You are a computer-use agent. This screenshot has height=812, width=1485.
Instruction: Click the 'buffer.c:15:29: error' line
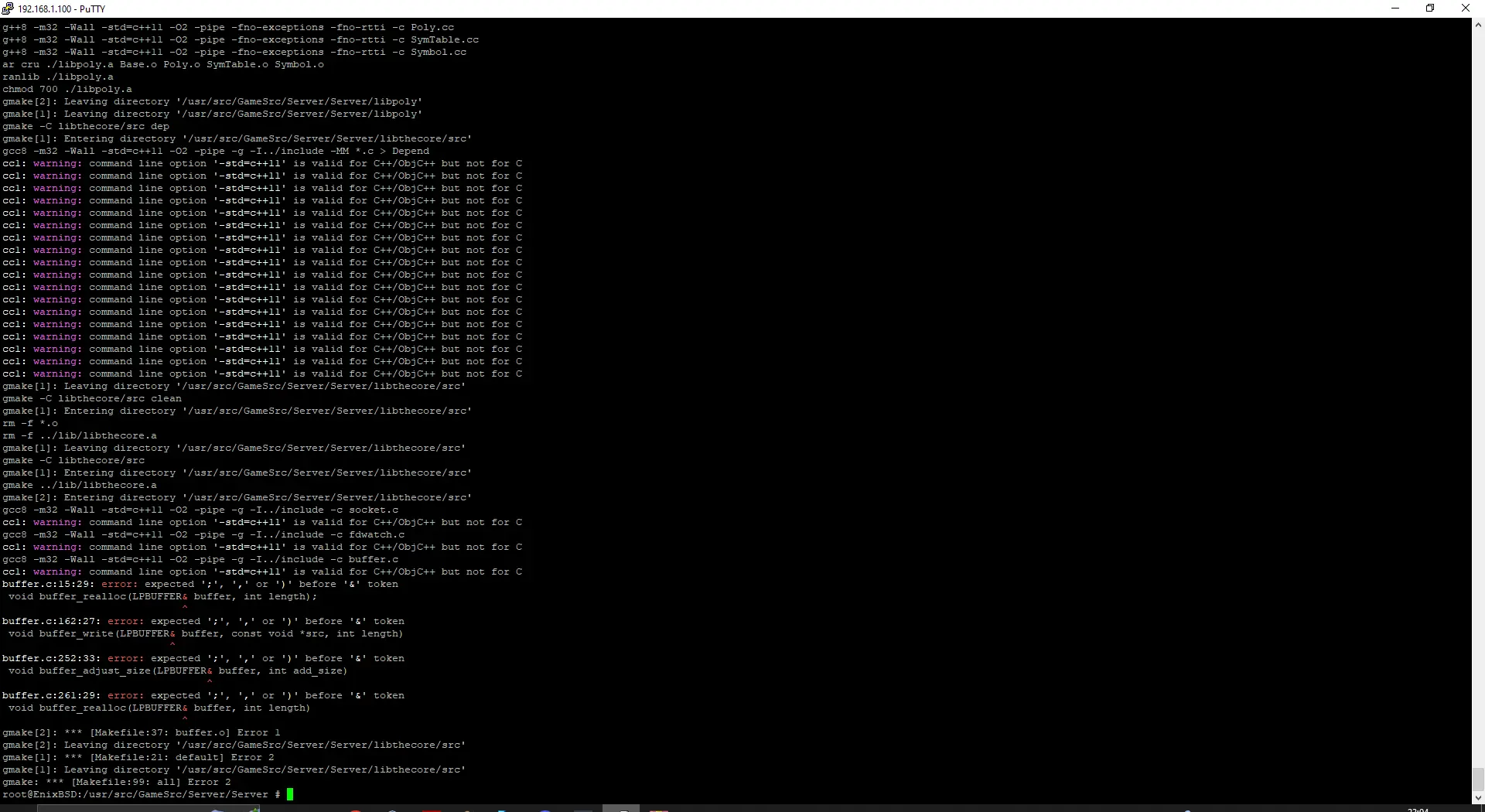(x=200, y=584)
